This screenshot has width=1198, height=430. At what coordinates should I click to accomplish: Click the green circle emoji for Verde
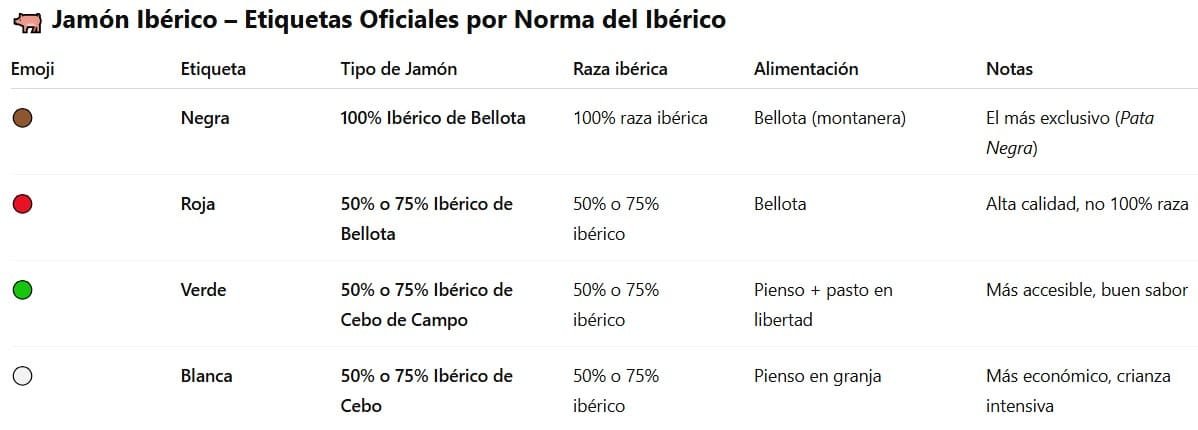[x=23, y=290]
